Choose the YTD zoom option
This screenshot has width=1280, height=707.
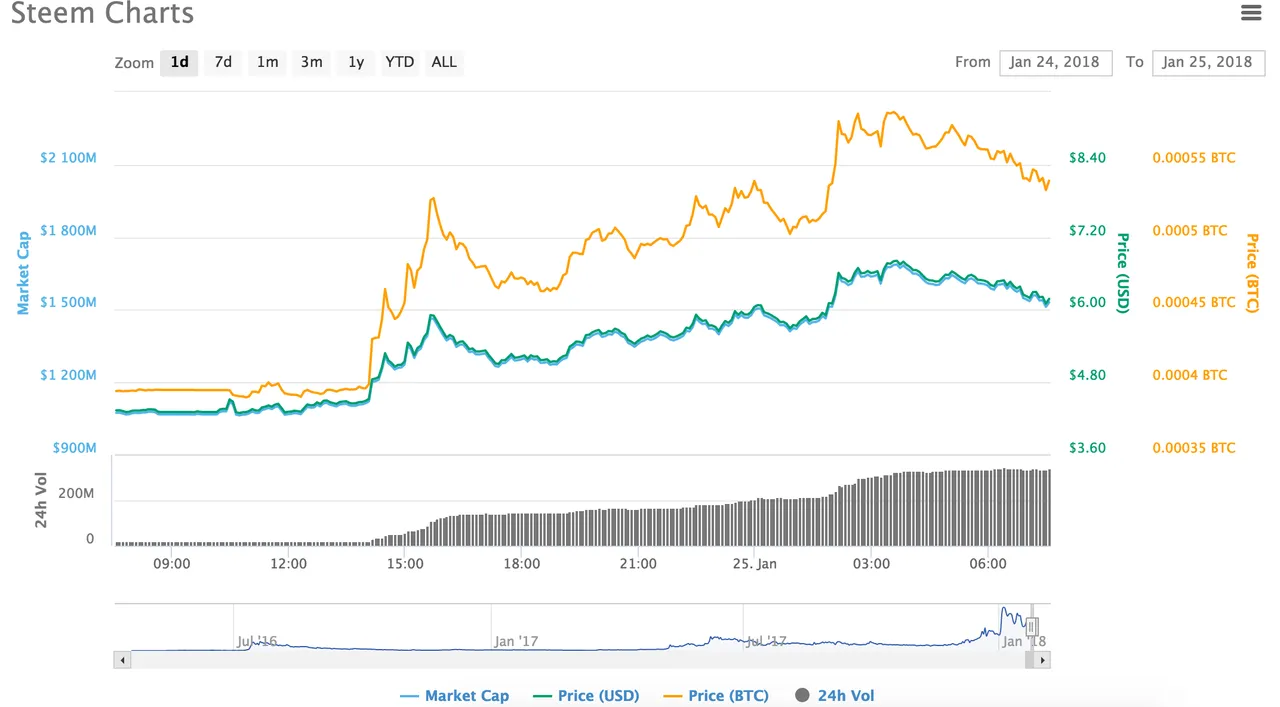(400, 62)
